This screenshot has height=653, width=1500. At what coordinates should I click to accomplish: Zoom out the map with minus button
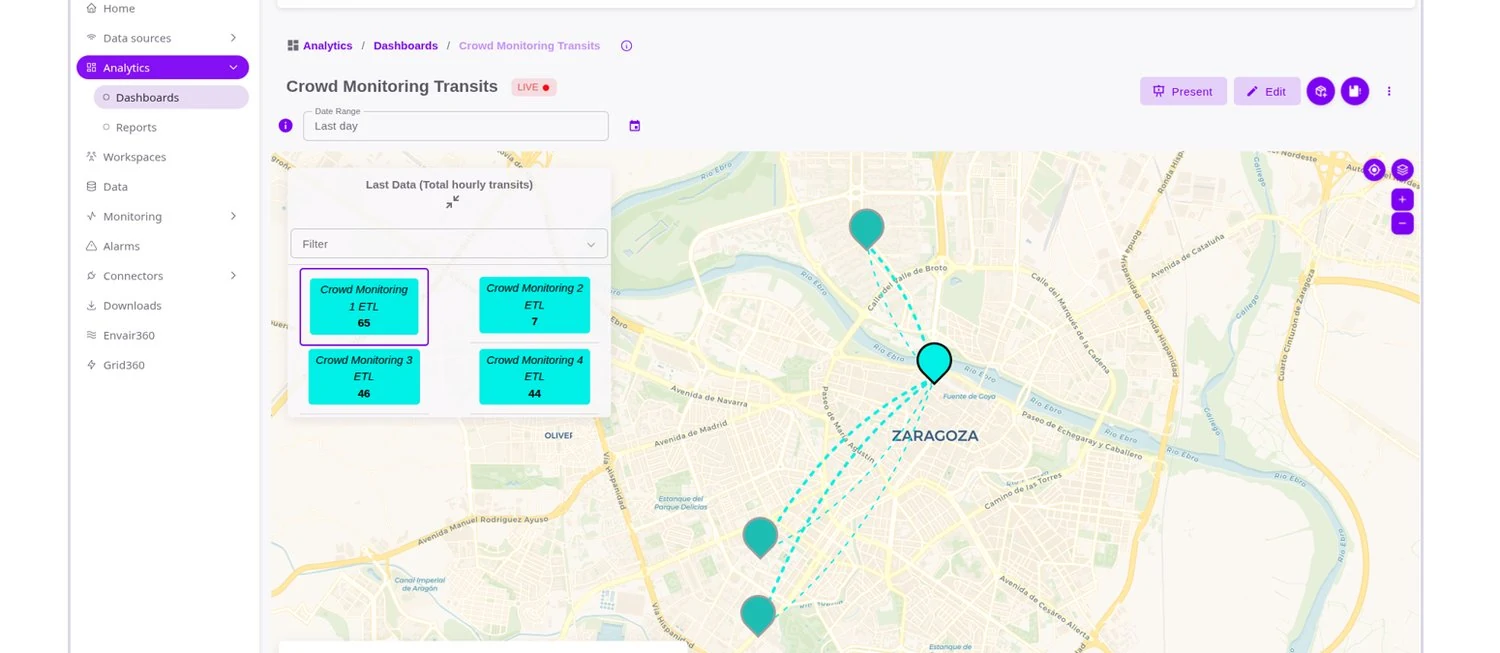[x=1402, y=223]
